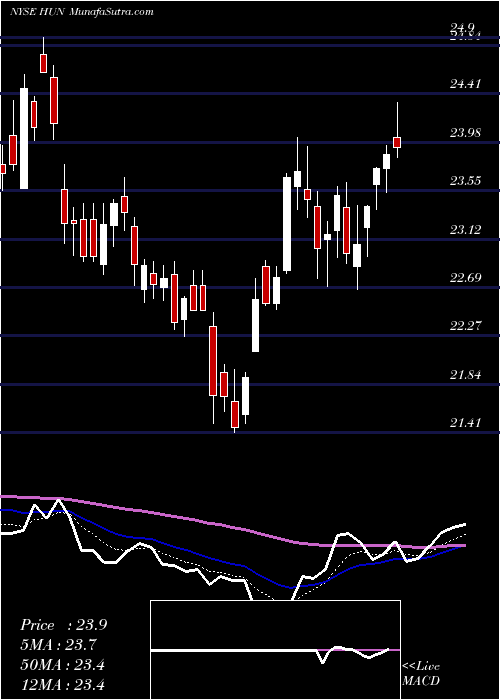This screenshot has width=500, height=700.
Task: Click the 5MA : 23.7 readout
Action: click(x=58, y=645)
